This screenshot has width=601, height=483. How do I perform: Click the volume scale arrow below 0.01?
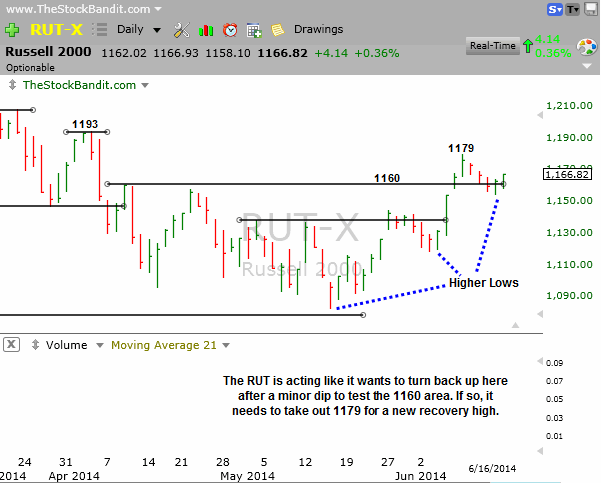click(x=540, y=450)
